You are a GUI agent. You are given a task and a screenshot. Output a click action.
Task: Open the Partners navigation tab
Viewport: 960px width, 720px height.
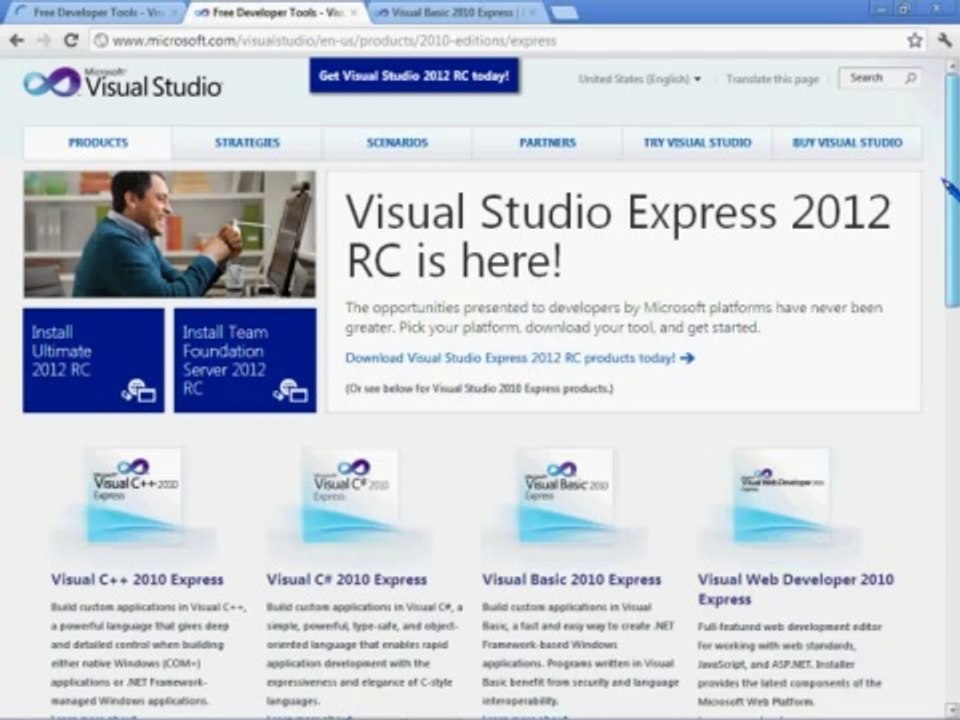[547, 143]
